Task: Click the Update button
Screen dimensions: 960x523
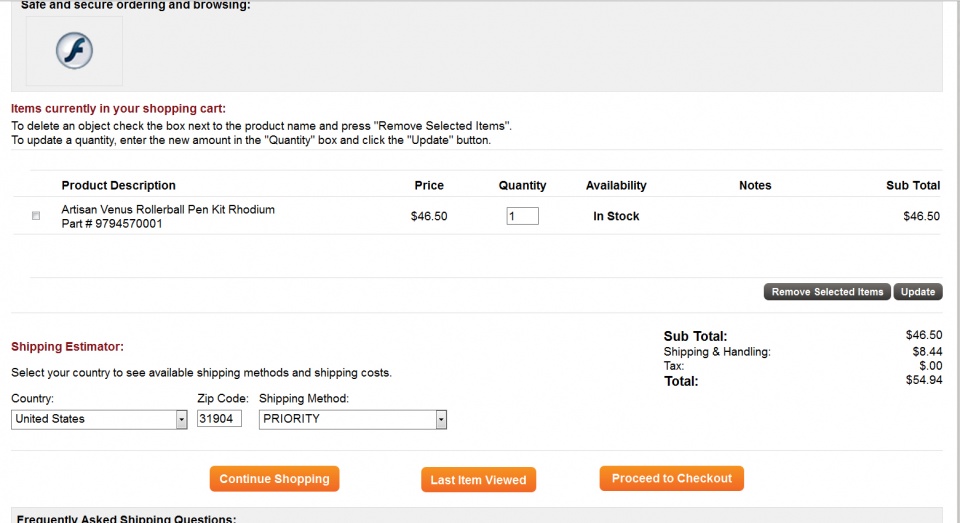Action: pos(917,292)
